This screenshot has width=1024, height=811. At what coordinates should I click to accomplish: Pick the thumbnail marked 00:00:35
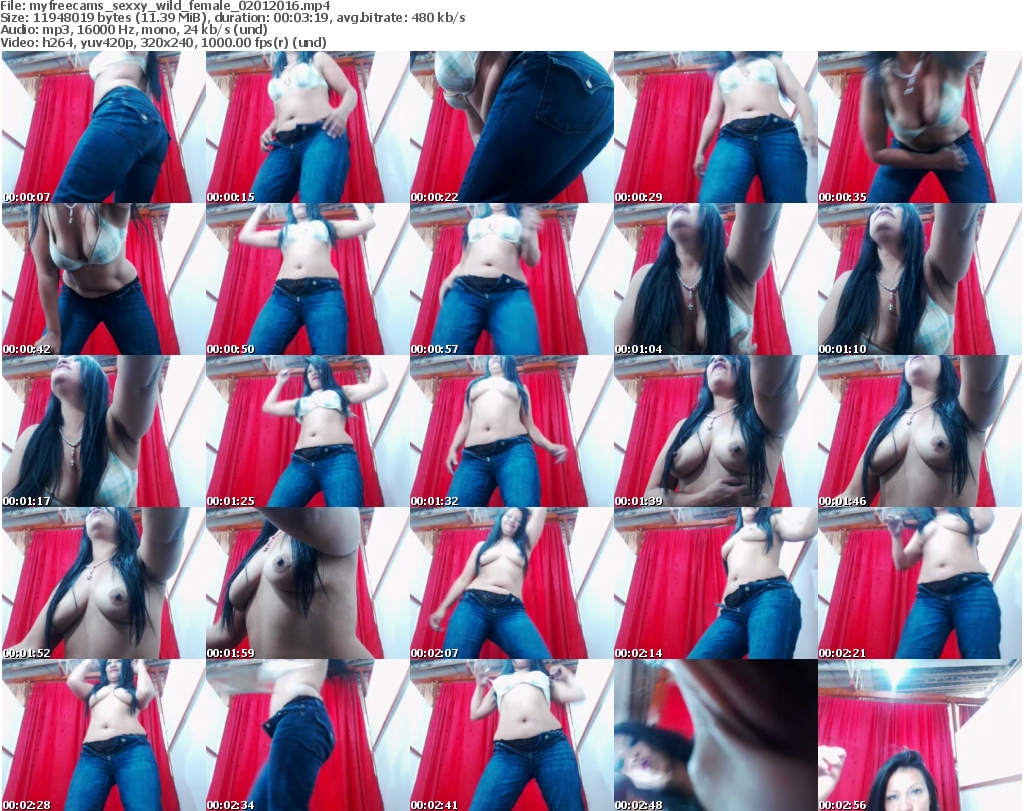(x=920, y=127)
